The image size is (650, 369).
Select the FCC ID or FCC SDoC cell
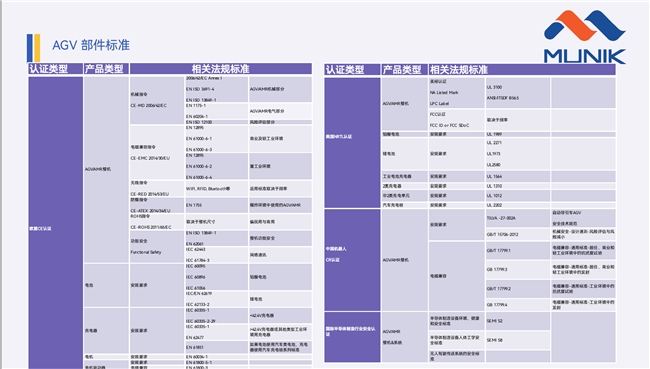pyautogui.click(x=449, y=125)
